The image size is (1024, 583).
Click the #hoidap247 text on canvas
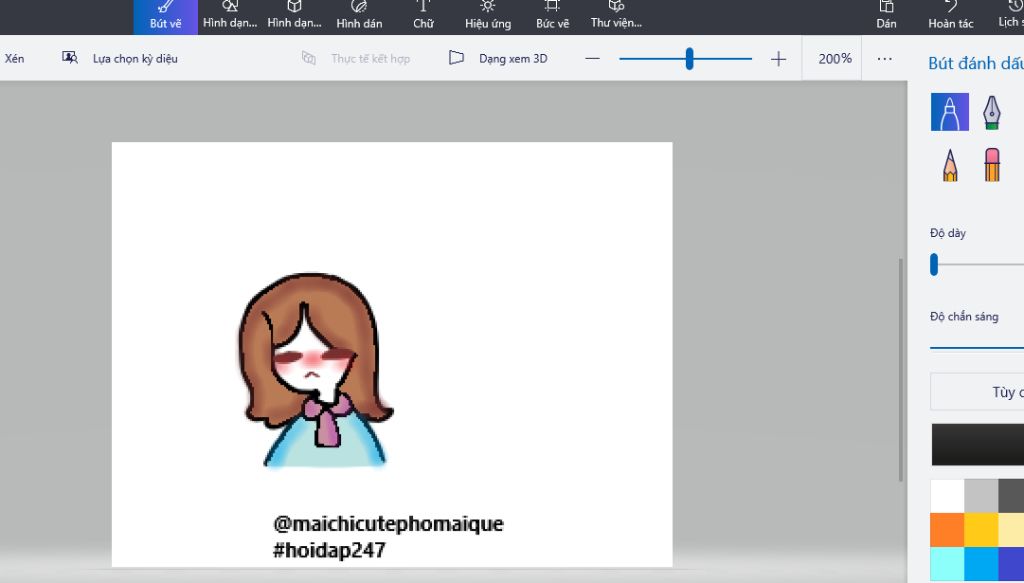[329, 550]
